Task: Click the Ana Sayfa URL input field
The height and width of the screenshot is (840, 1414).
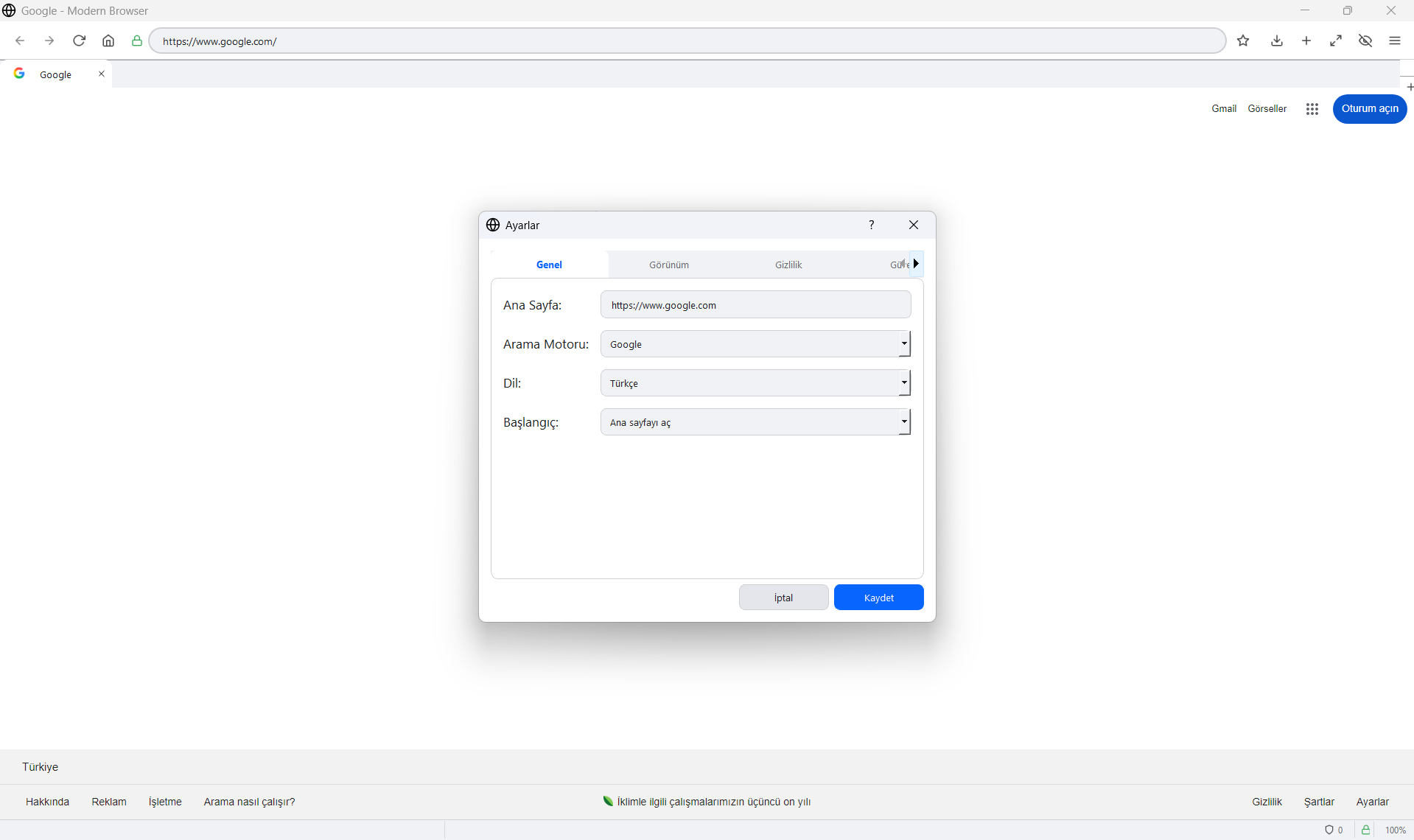Action: point(756,304)
